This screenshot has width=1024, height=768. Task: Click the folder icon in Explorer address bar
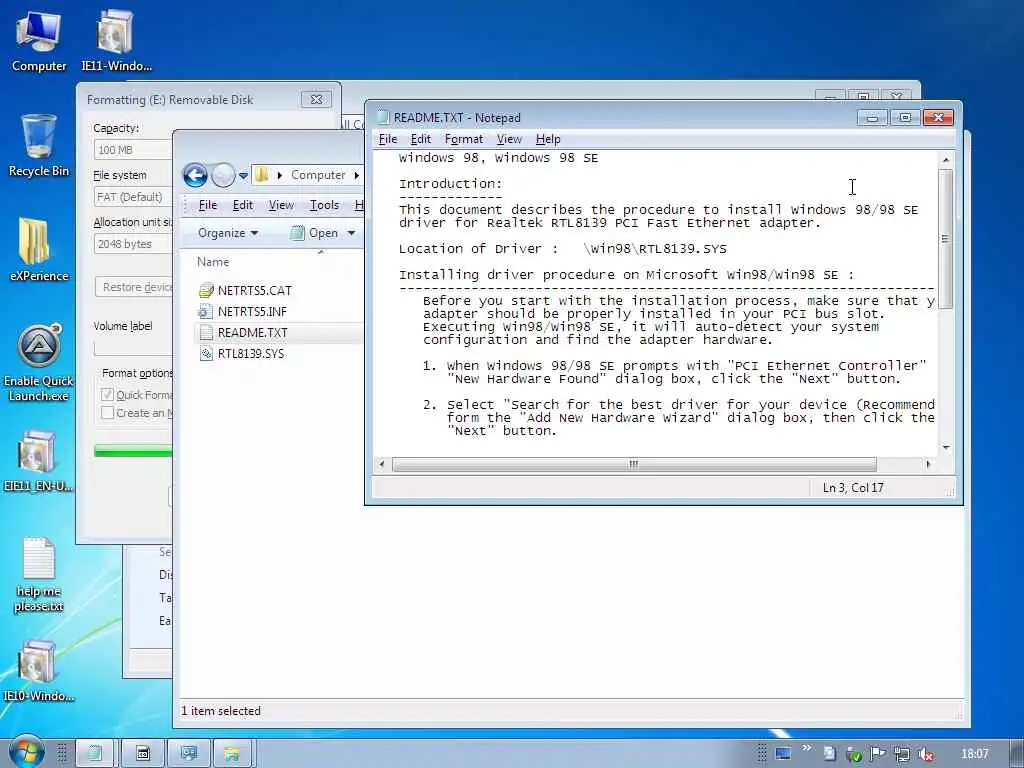coord(262,174)
